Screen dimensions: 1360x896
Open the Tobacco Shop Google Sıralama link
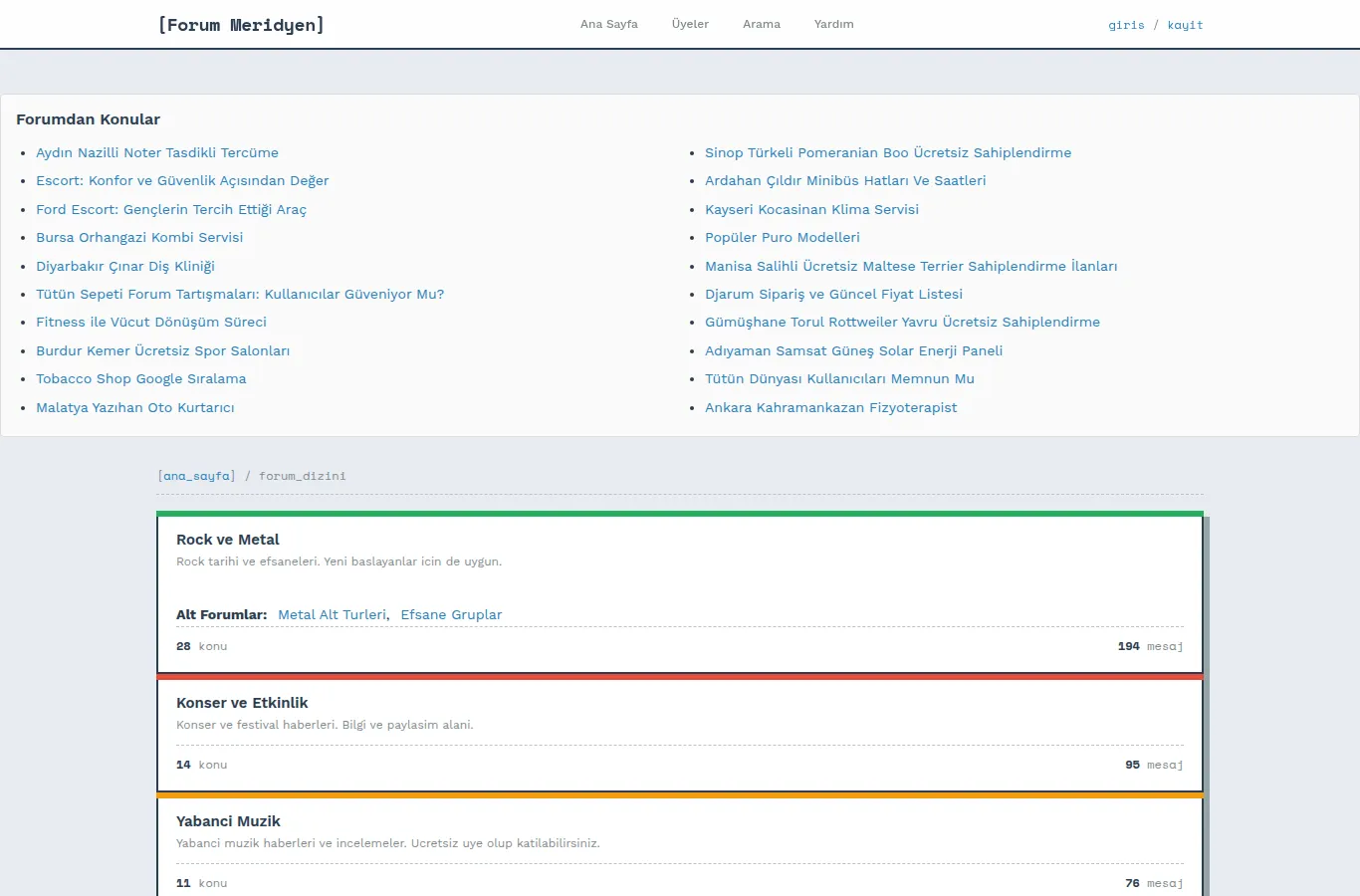[141, 378]
